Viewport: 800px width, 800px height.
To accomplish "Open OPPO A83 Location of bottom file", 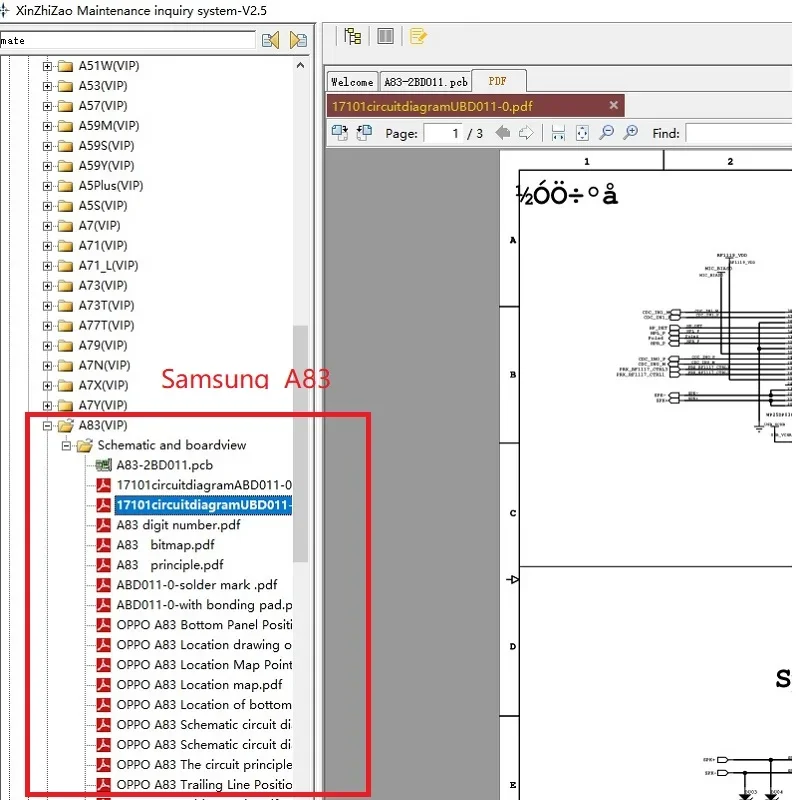I will pos(204,705).
